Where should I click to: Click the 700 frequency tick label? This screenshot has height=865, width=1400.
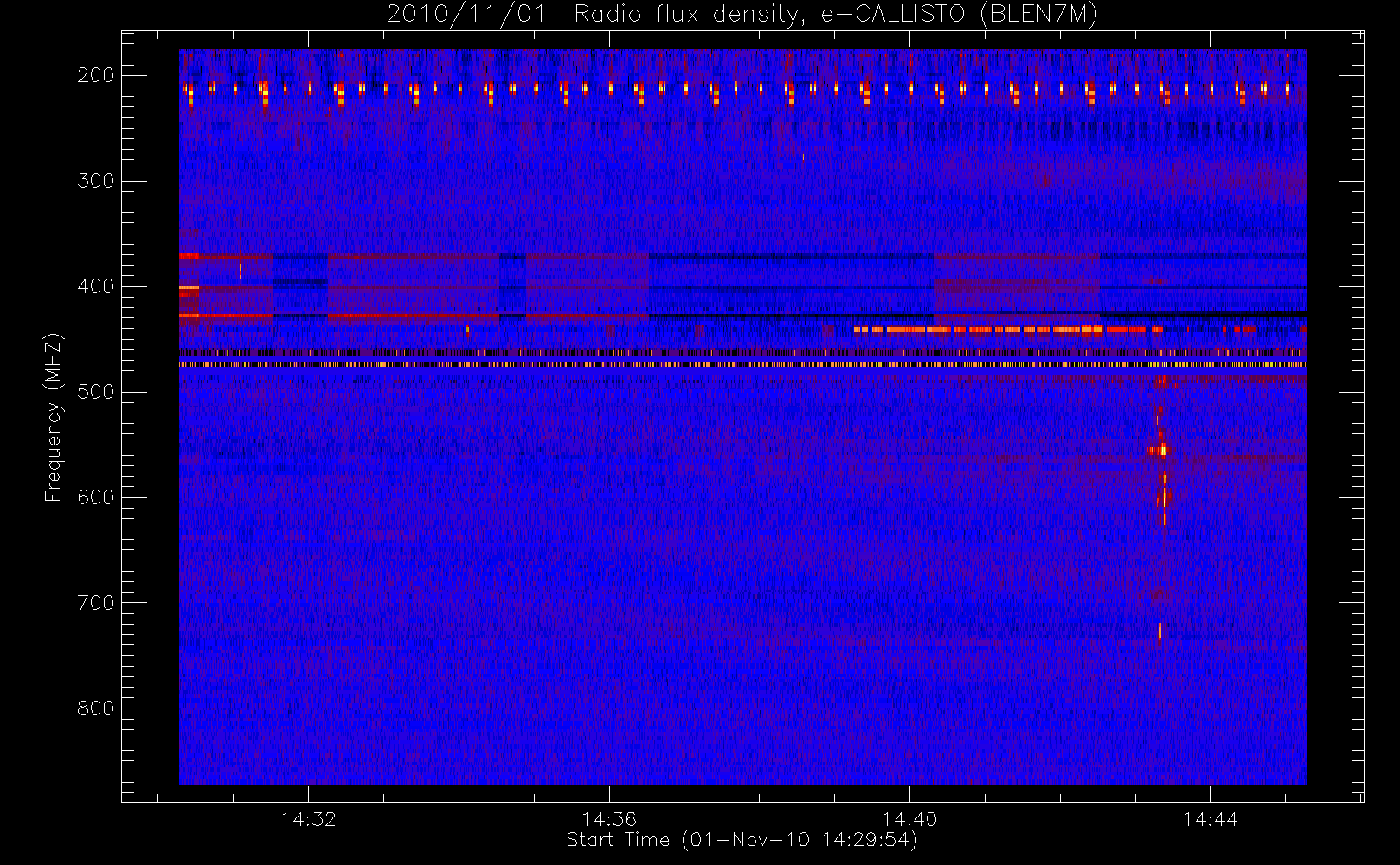tap(95, 603)
